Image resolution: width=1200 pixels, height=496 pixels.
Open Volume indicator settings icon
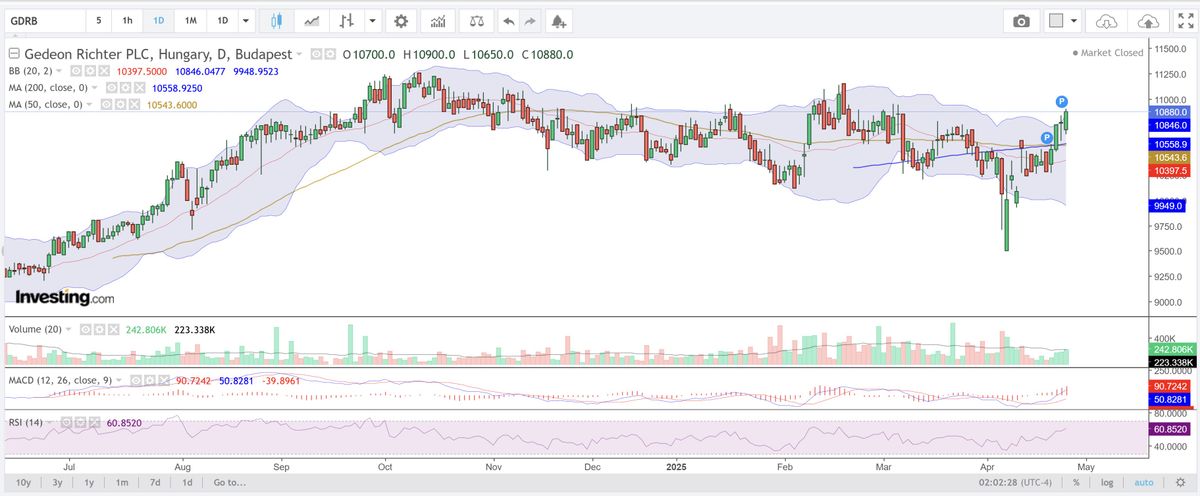100,329
